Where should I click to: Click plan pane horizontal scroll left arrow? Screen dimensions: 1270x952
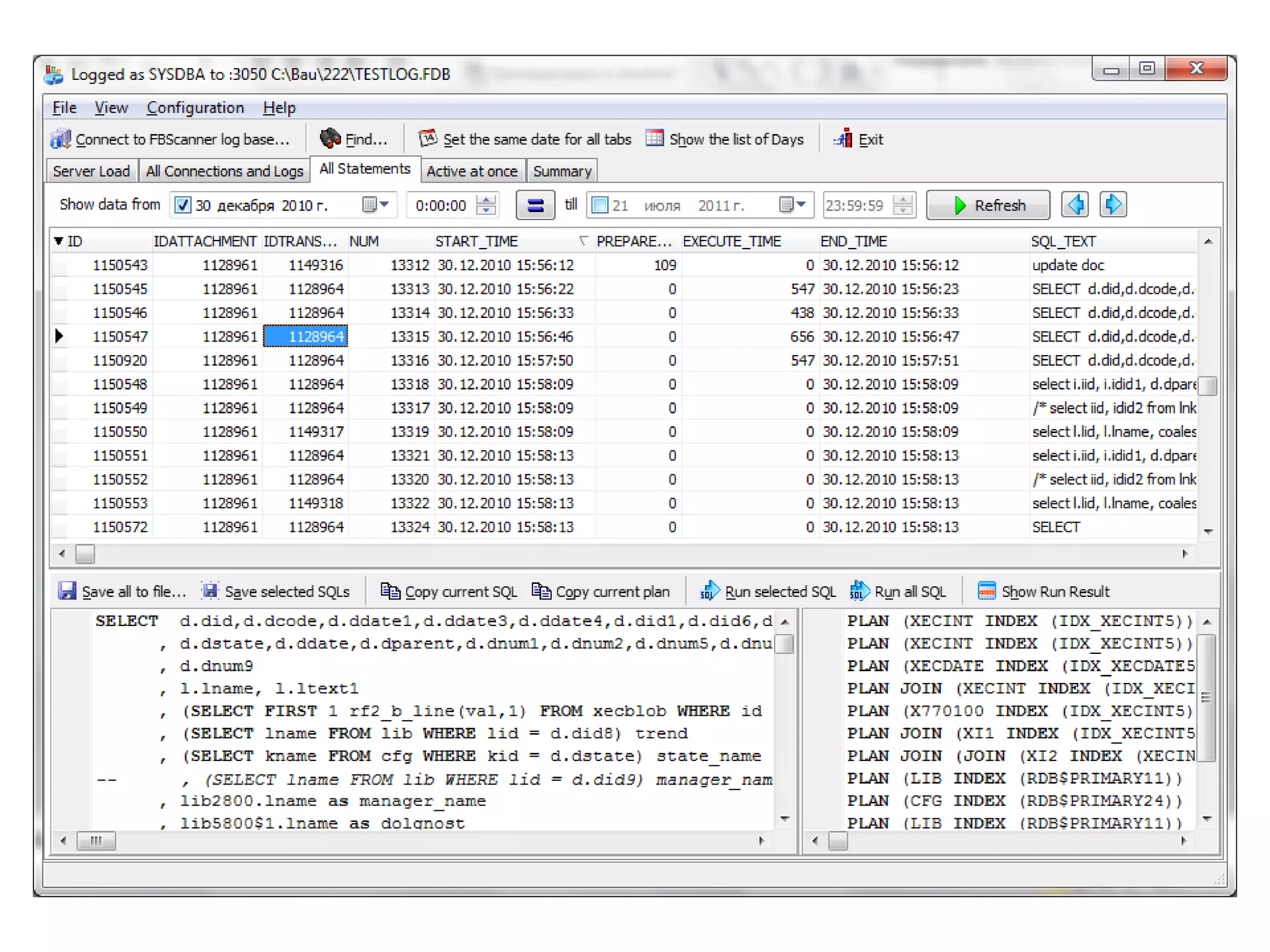click(x=815, y=841)
